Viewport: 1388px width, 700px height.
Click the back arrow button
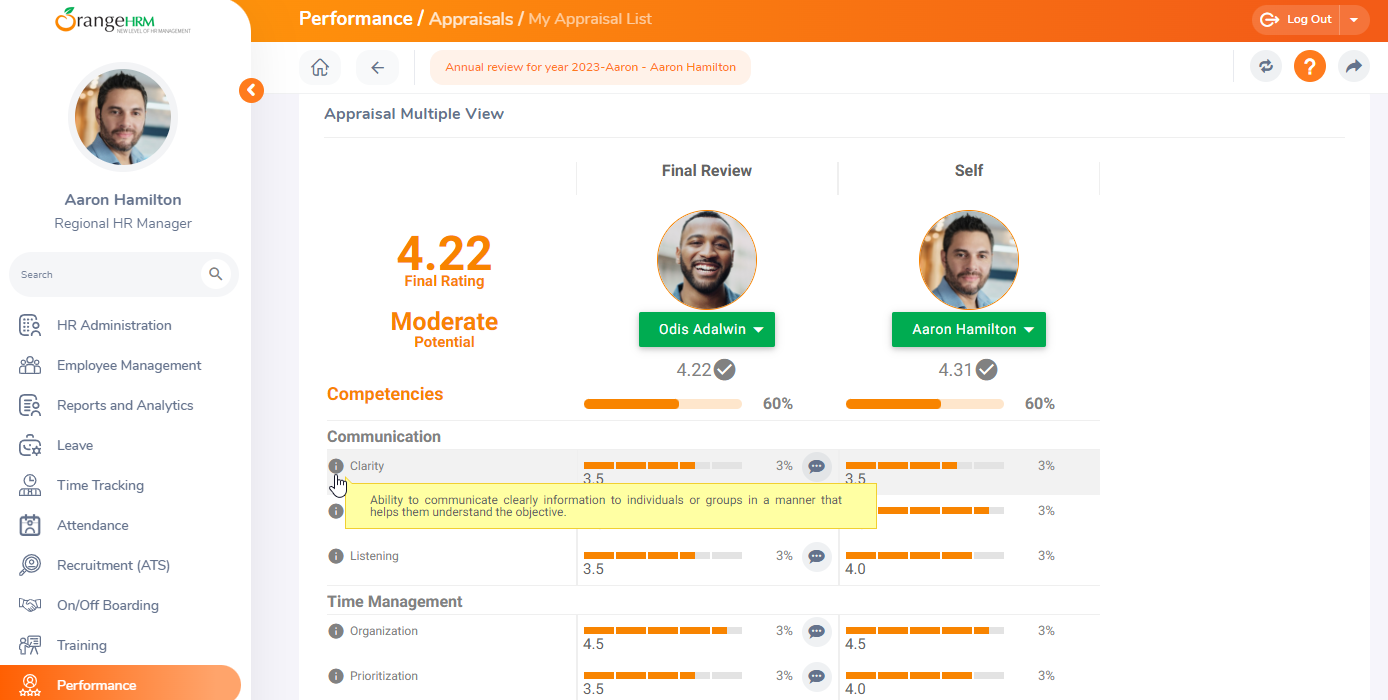coord(377,68)
